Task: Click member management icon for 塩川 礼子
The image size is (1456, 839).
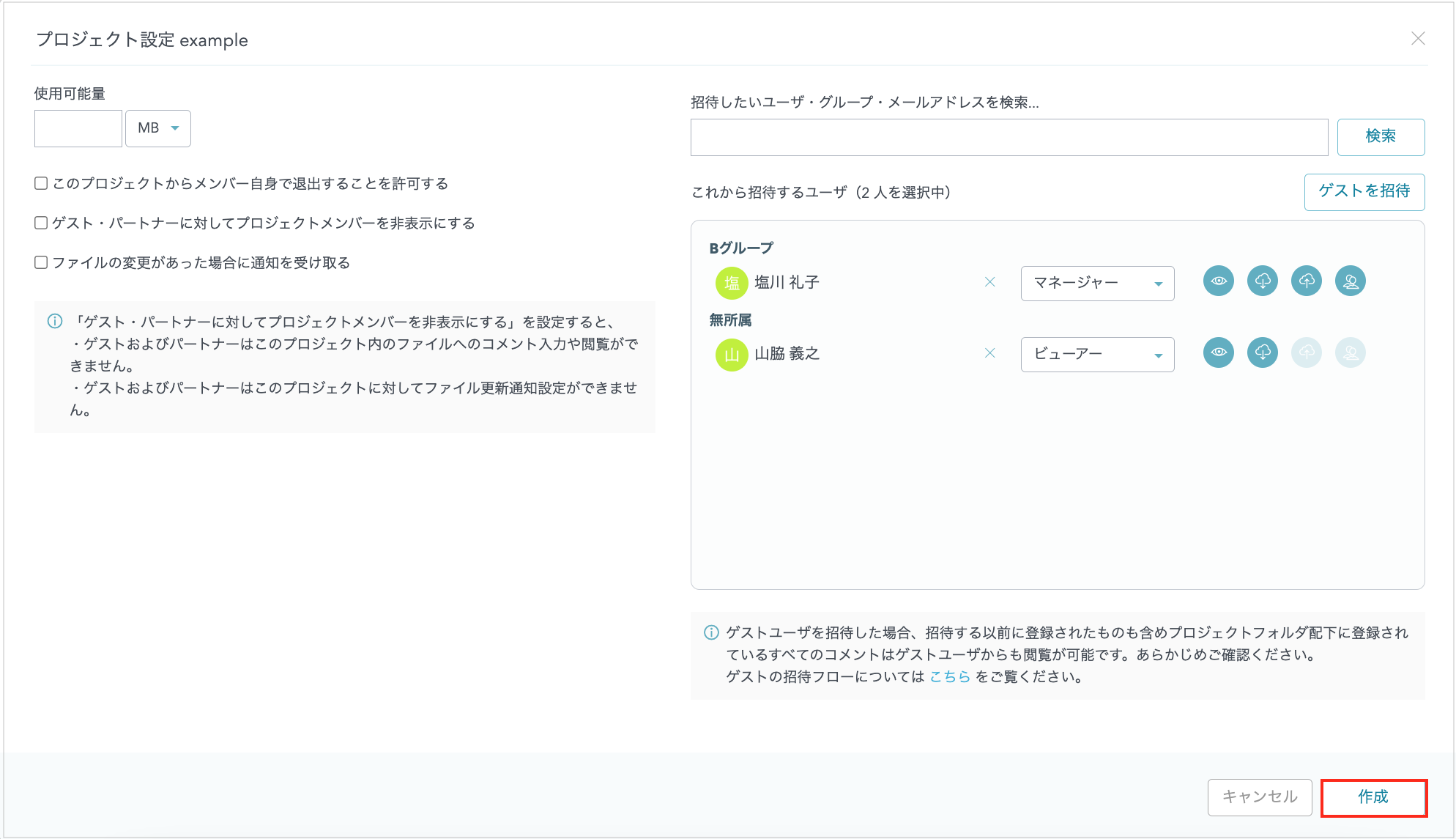Action: tap(1351, 281)
